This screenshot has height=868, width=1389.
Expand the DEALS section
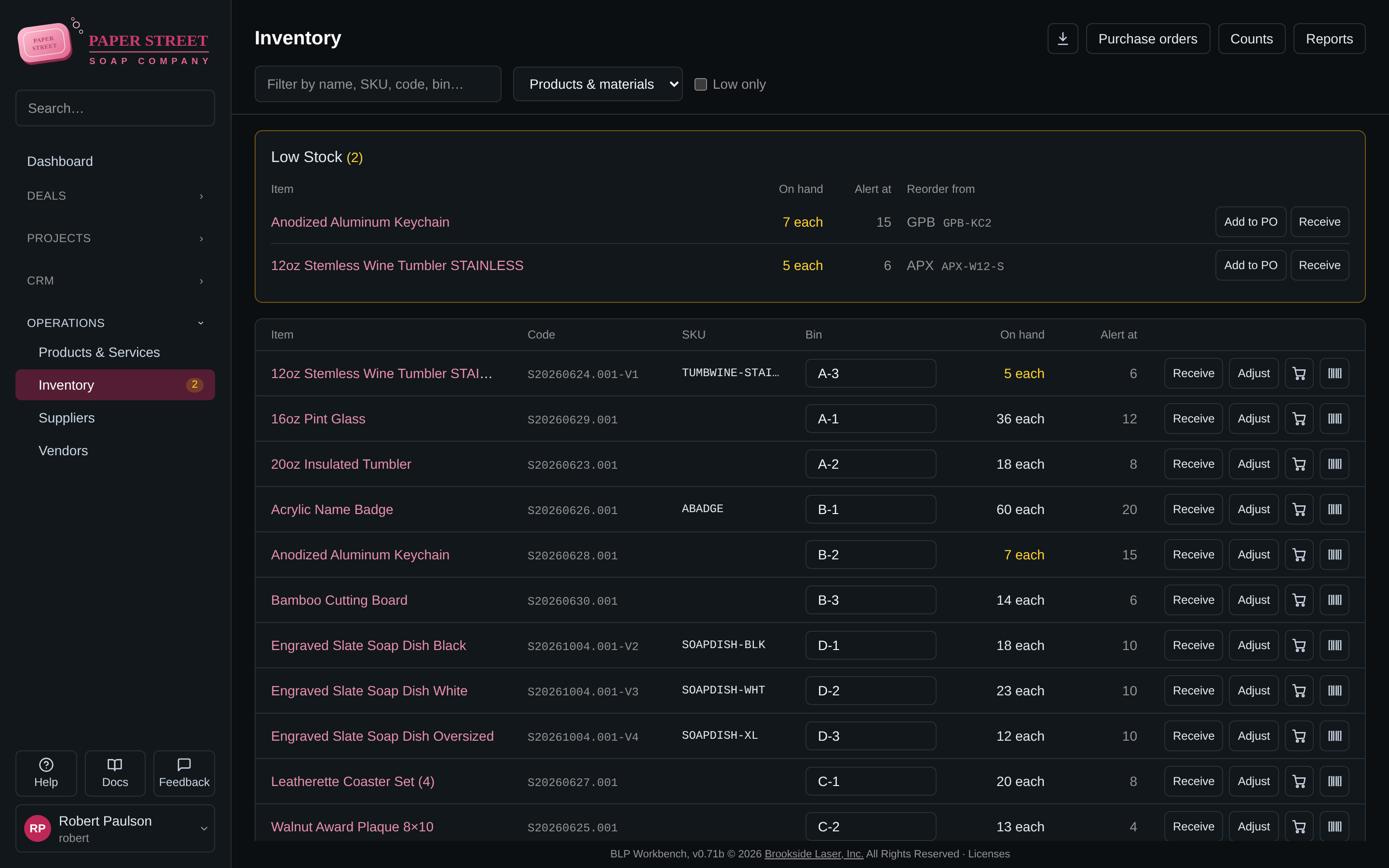coord(115,196)
